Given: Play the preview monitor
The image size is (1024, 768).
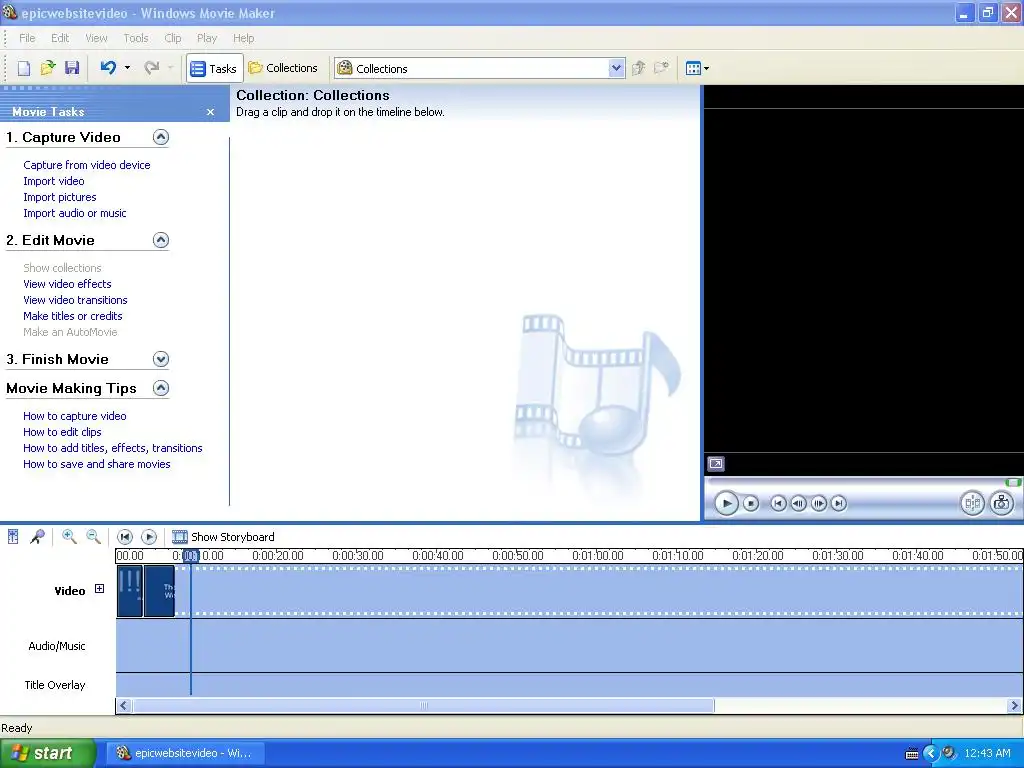Looking at the screenshot, I should click(x=726, y=504).
